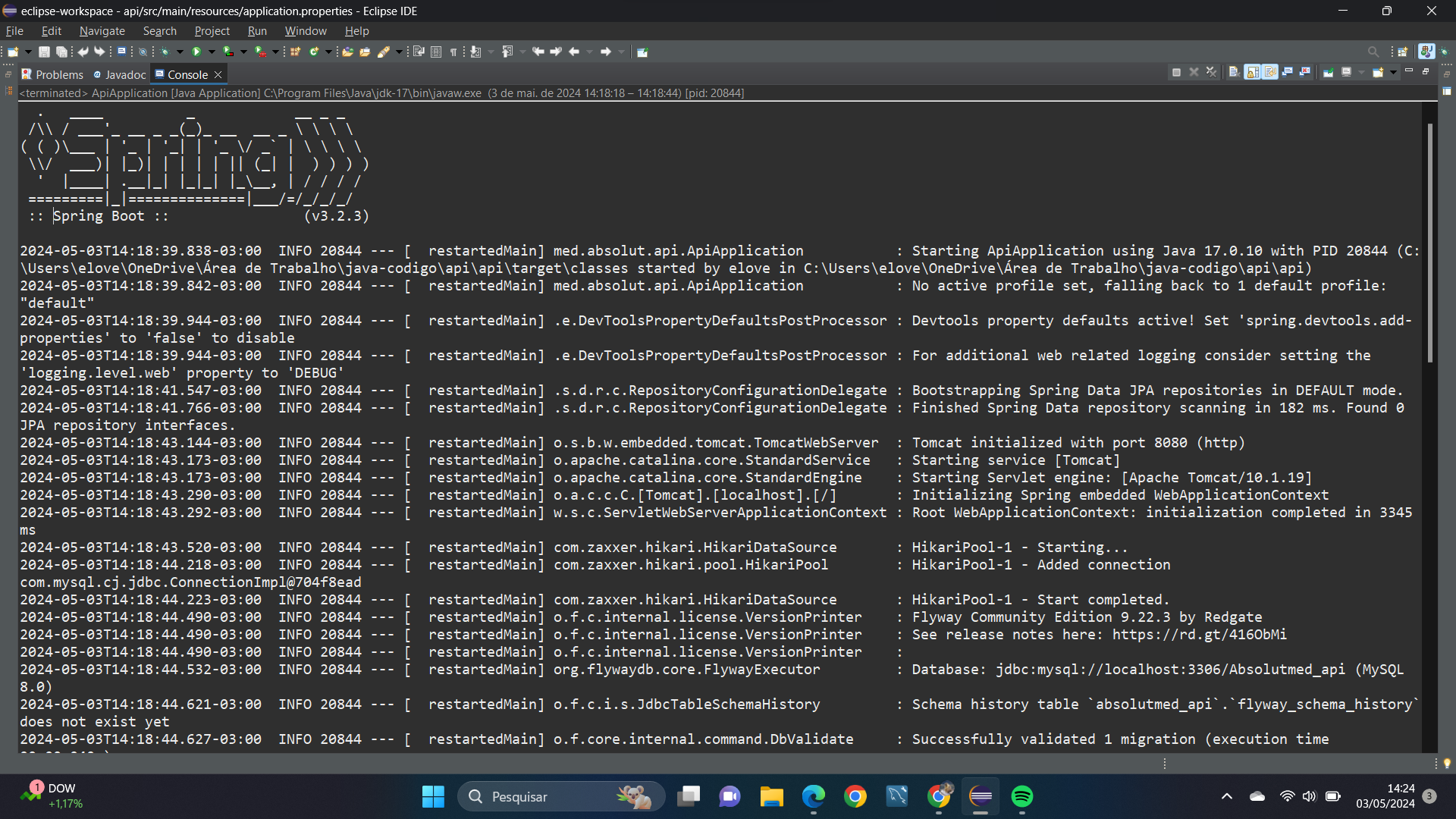Expand the Coverage dropdown arrow
Screen dimensions: 1456x819
pyautogui.click(x=243, y=52)
